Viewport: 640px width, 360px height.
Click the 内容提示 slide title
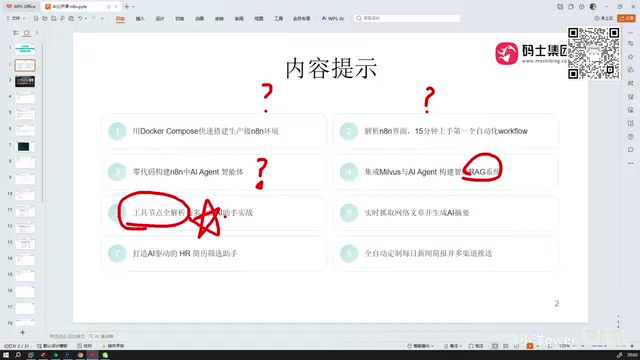click(331, 68)
